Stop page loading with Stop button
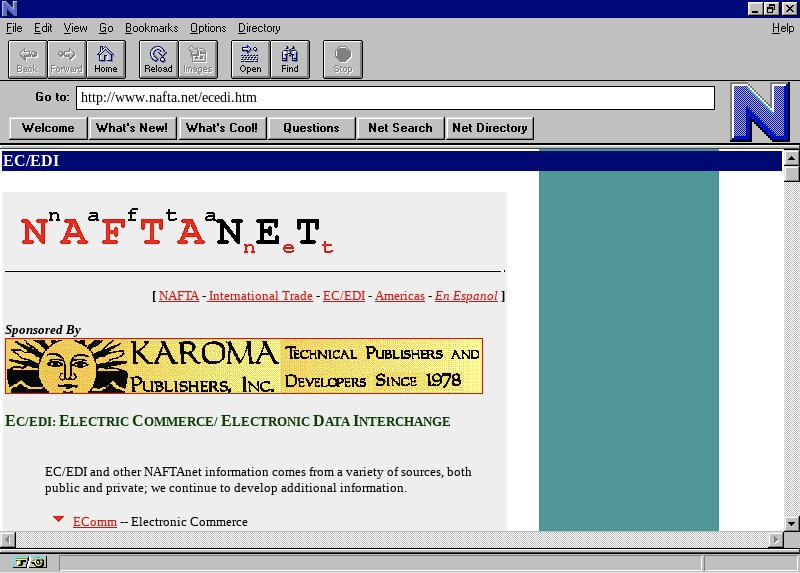The width and height of the screenshot is (800, 573). pos(342,59)
